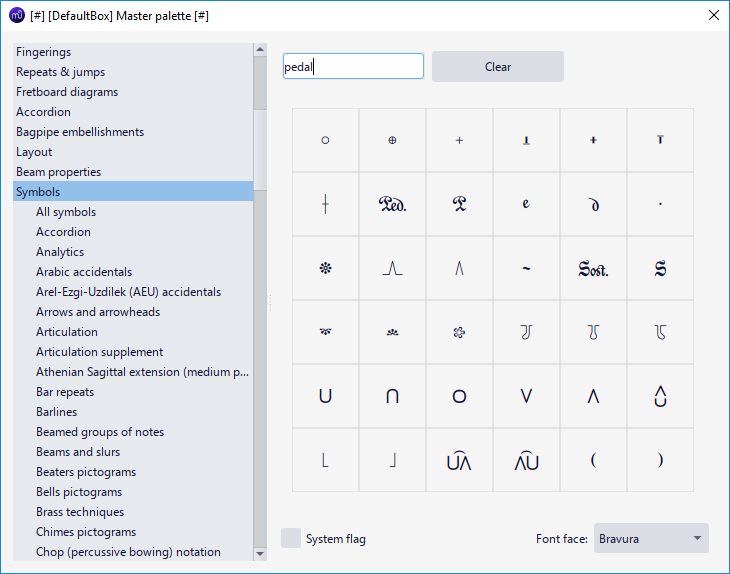Select the combined U and caret symbol

pyautogui.click(x=459, y=460)
